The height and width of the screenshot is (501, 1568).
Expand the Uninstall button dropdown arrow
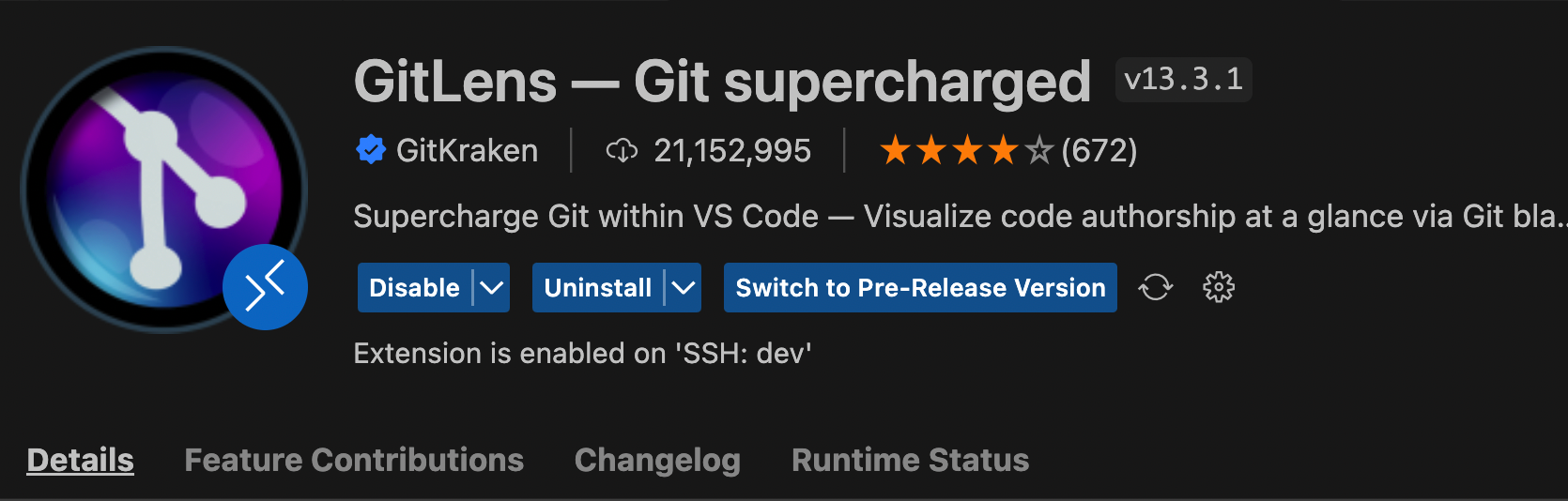pos(684,288)
